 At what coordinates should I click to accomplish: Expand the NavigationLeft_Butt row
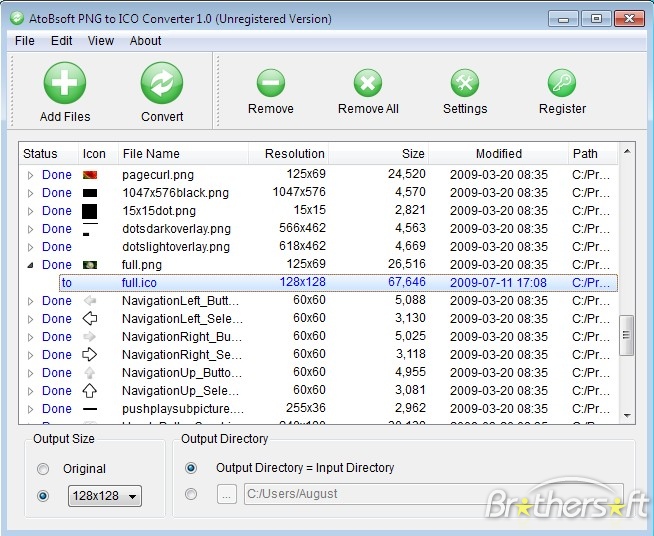[x=30, y=301]
